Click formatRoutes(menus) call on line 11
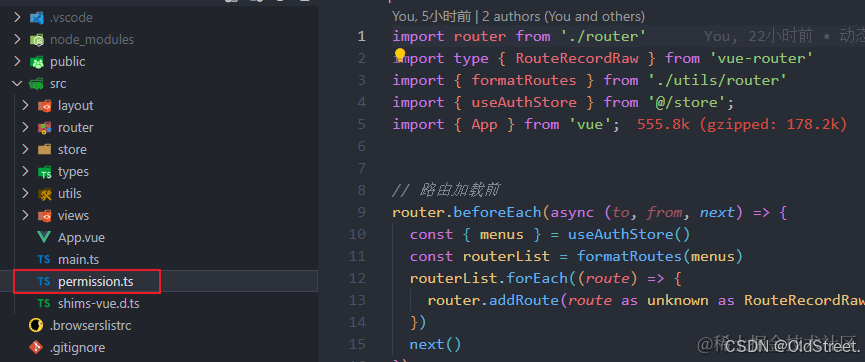 coord(659,257)
